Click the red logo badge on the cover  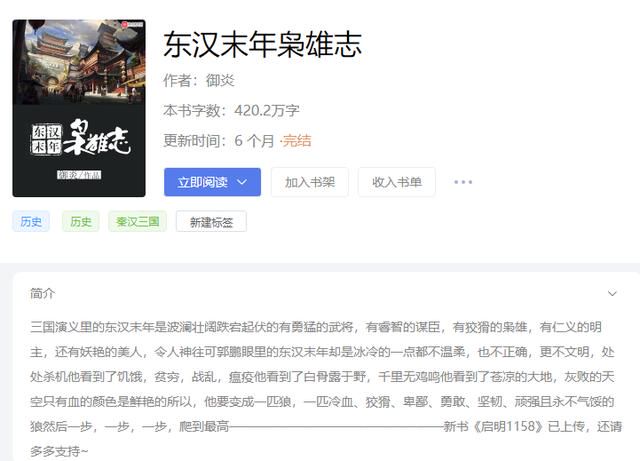tap(132, 24)
